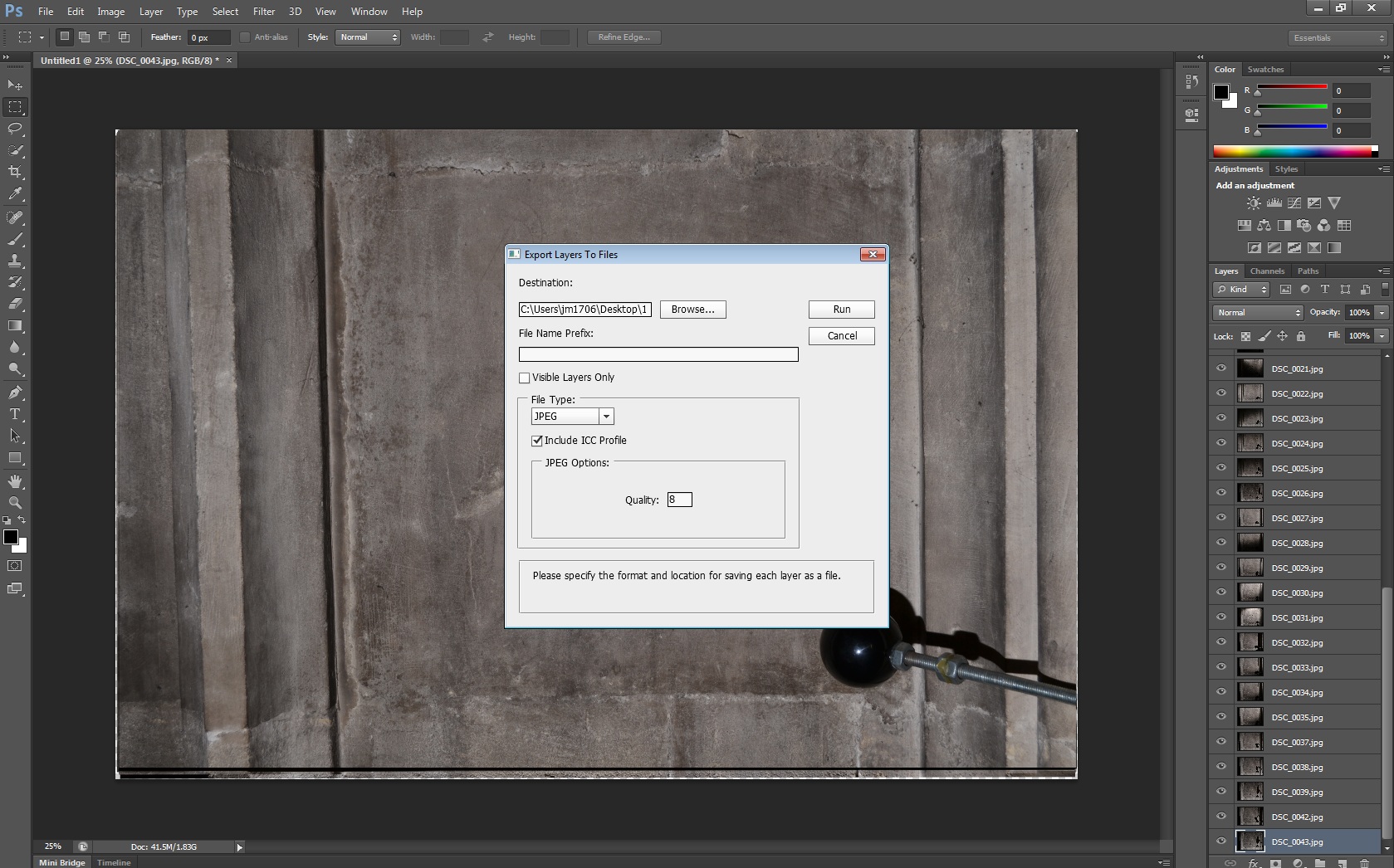Expand the Essentials workspace dropdown
Screen dimensions: 1394x868
(x=1338, y=38)
